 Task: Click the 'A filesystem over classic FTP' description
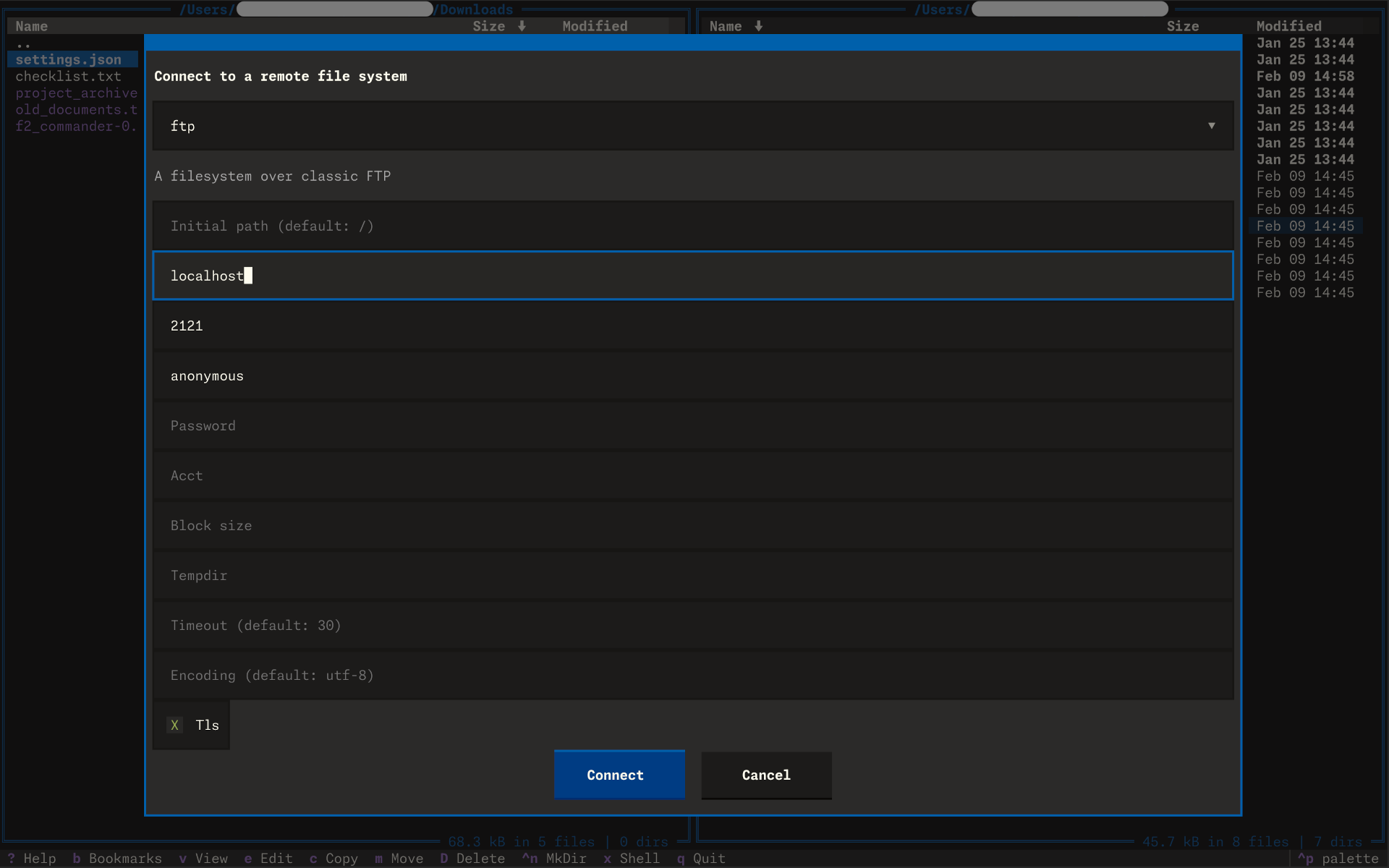pyautogui.click(x=272, y=176)
